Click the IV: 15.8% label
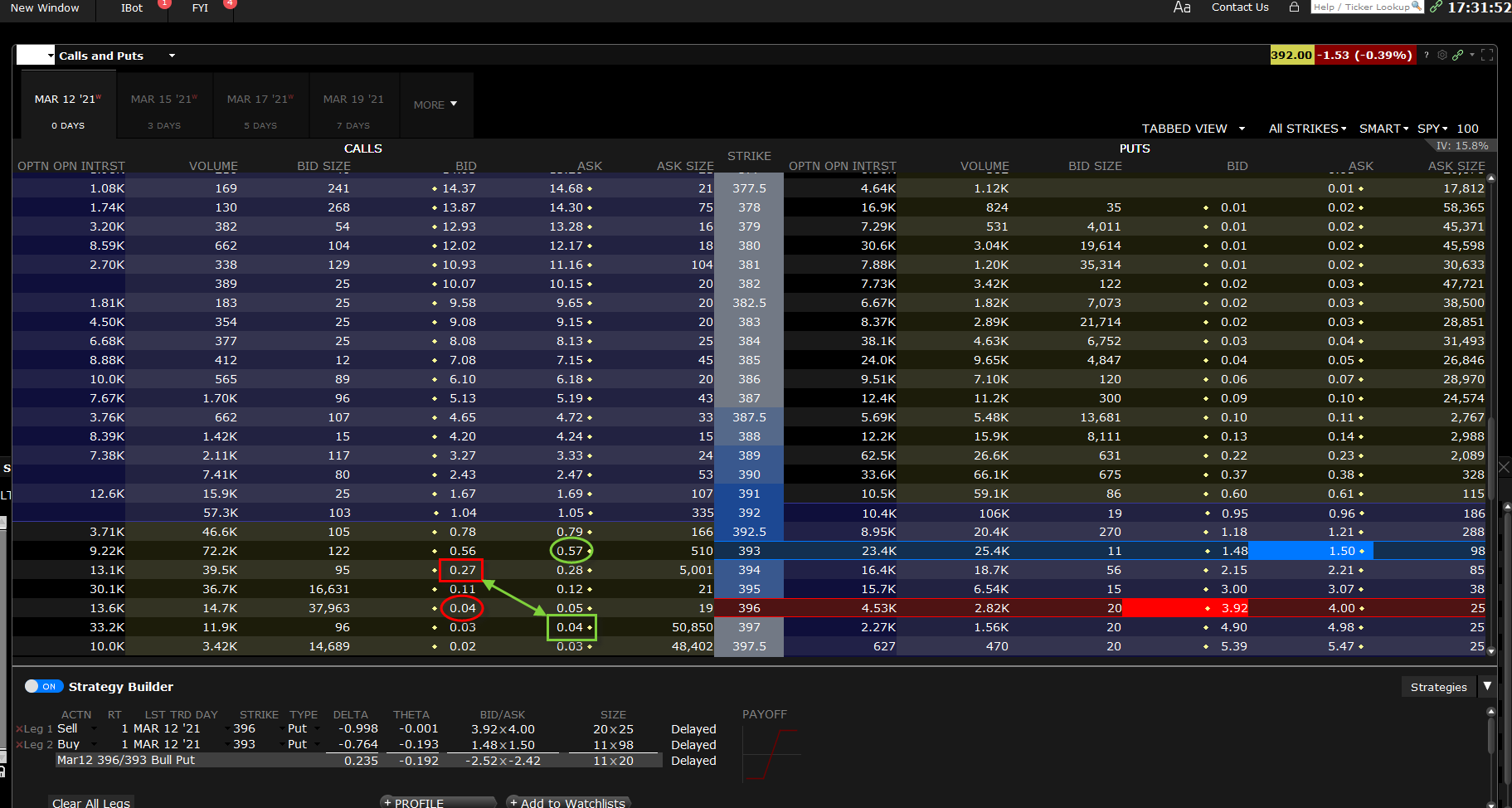 click(1462, 145)
